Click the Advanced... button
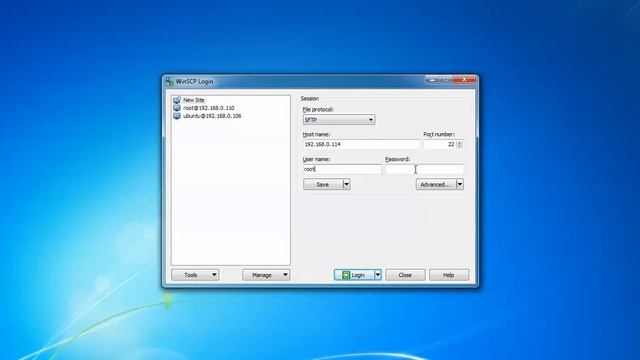640x360 pixels. (x=436, y=184)
